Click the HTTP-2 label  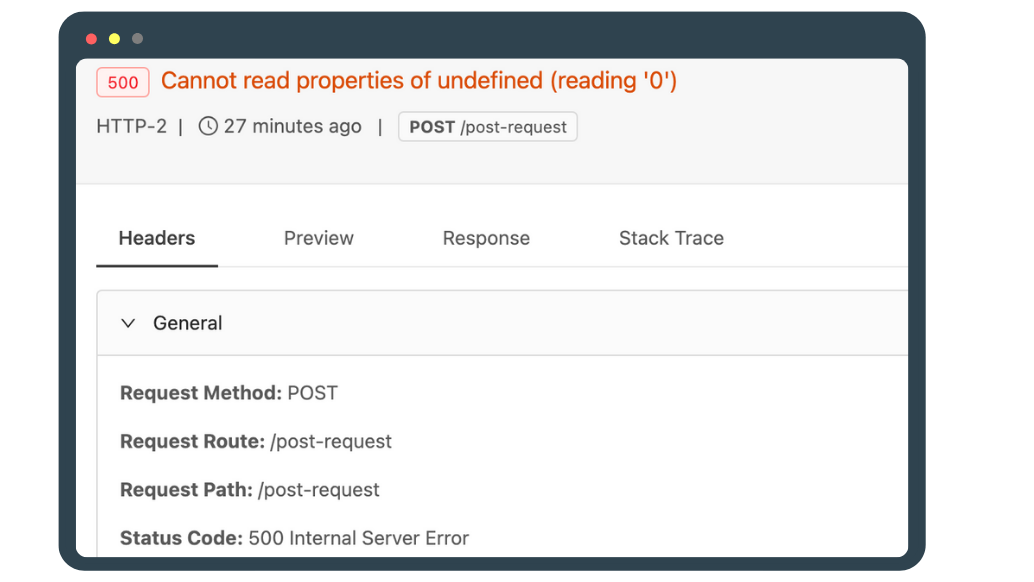coord(131,126)
